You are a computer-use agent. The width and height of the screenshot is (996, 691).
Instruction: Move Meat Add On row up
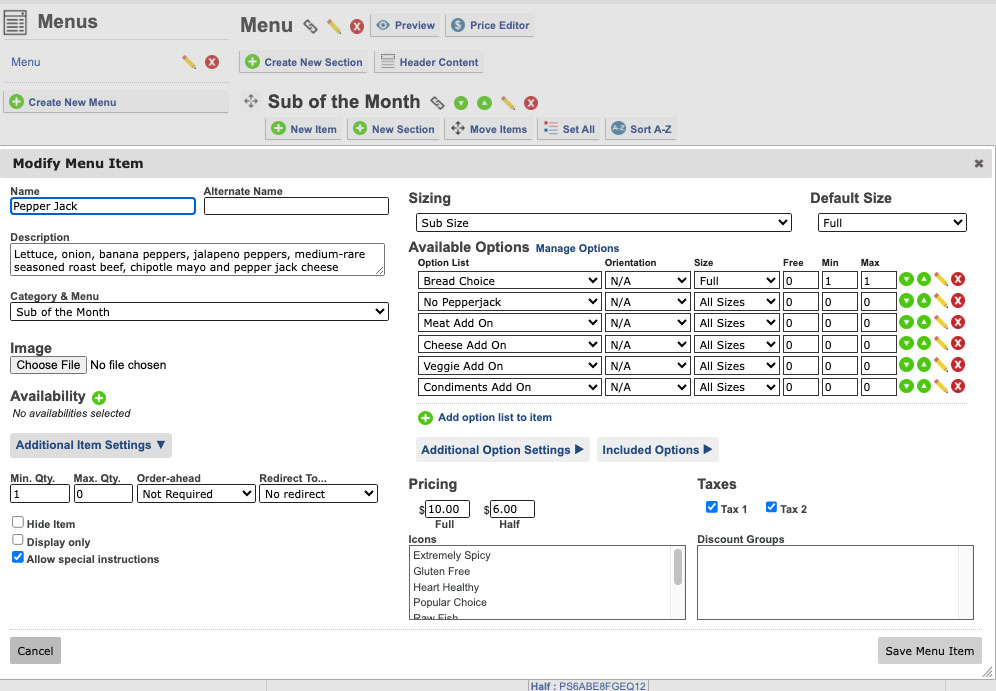[x=924, y=322]
